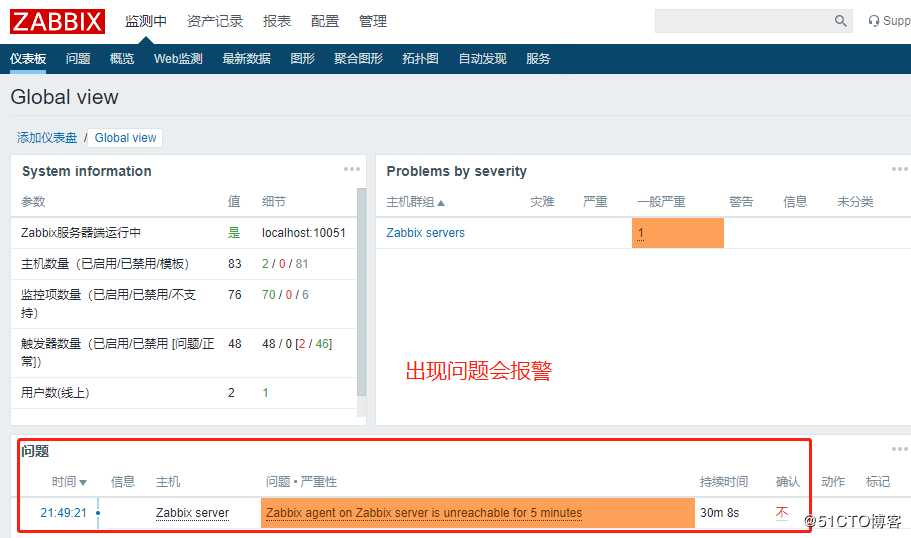The image size is (911, 538).
Task: Switch to the 概览 submenu tab
Action: [122, 59]
